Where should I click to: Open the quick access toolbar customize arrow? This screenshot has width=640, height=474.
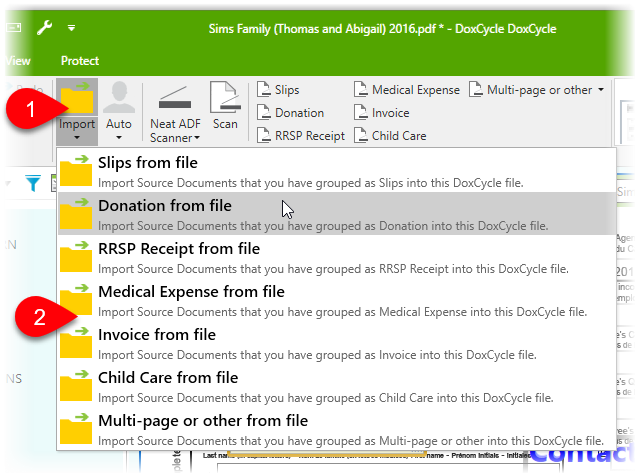[71, 28]
